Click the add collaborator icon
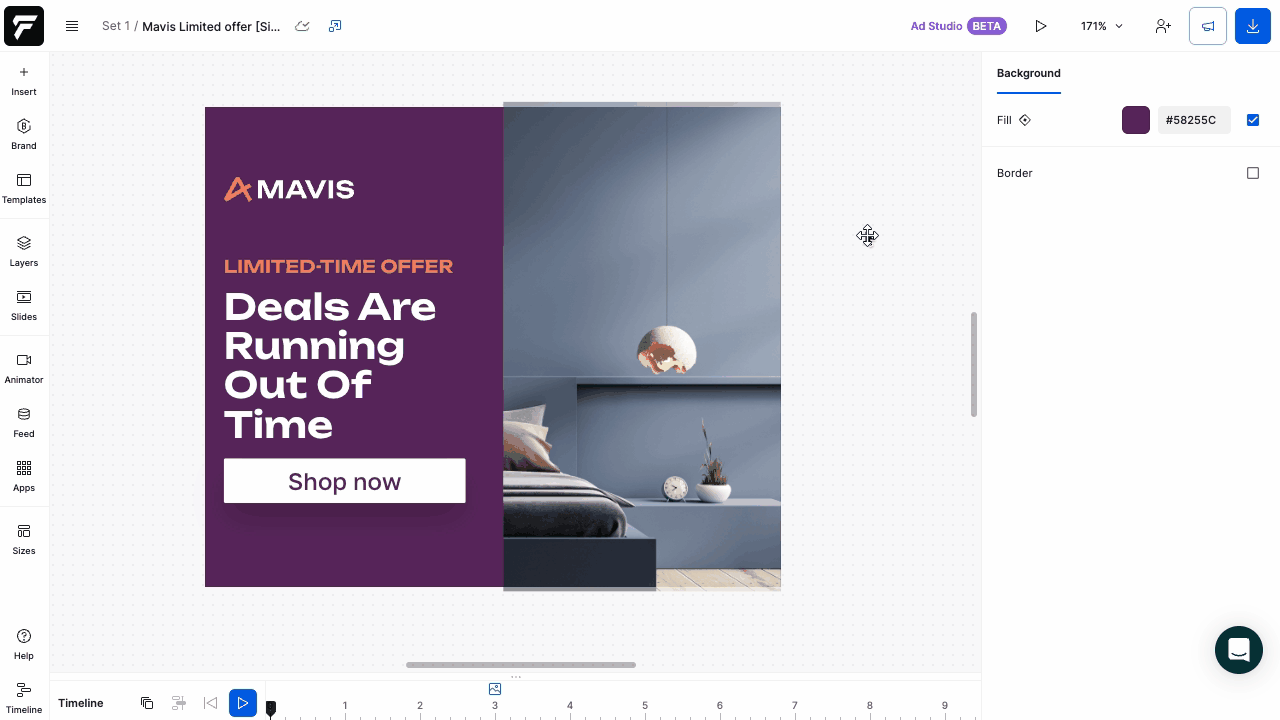The image size is (1280, 720). [x=1163, y=26]
